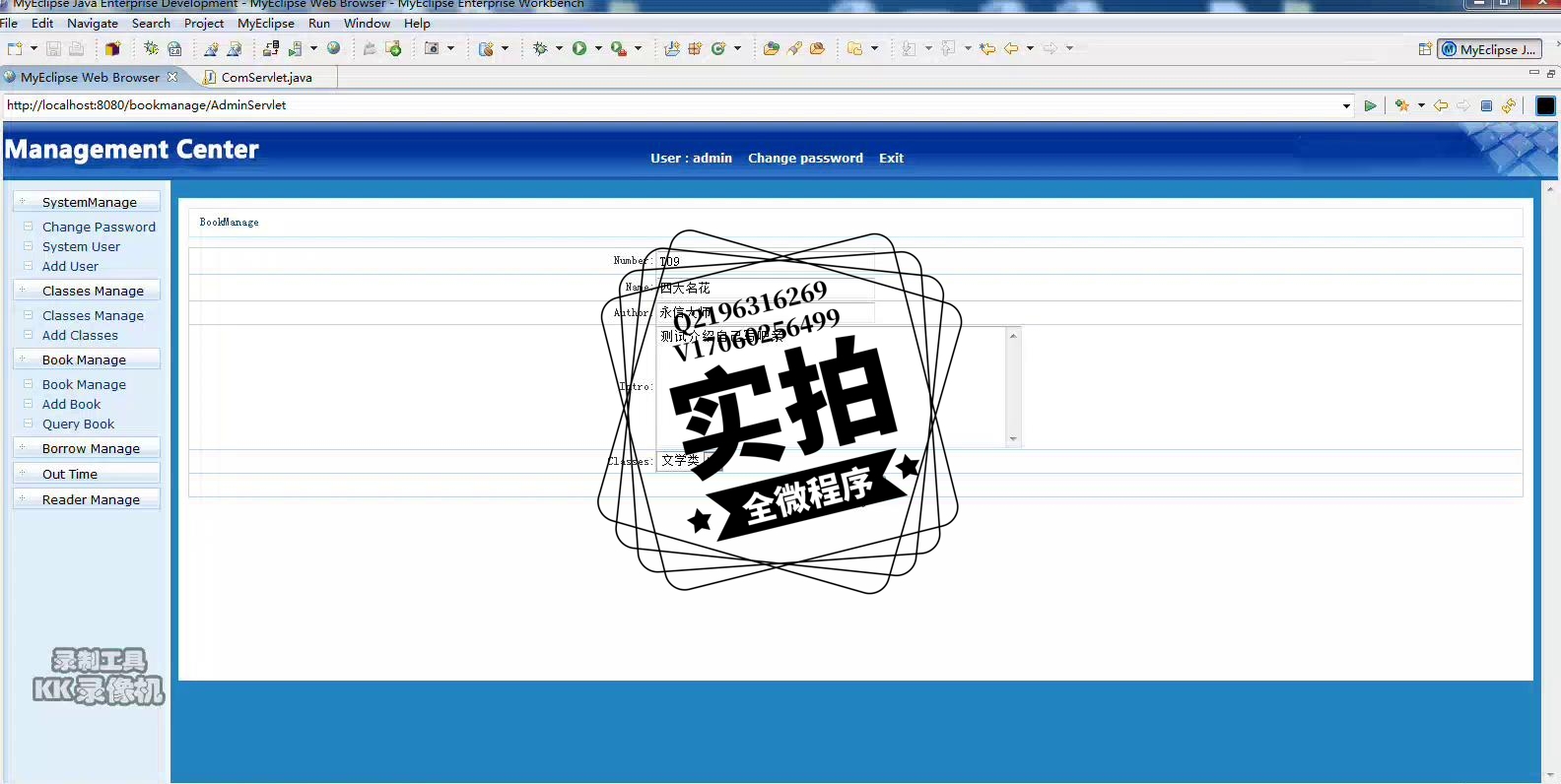
Task: Click Intro textarea scrollbar up arrow
Action: pyautogui.click(x=1013, y=336)
